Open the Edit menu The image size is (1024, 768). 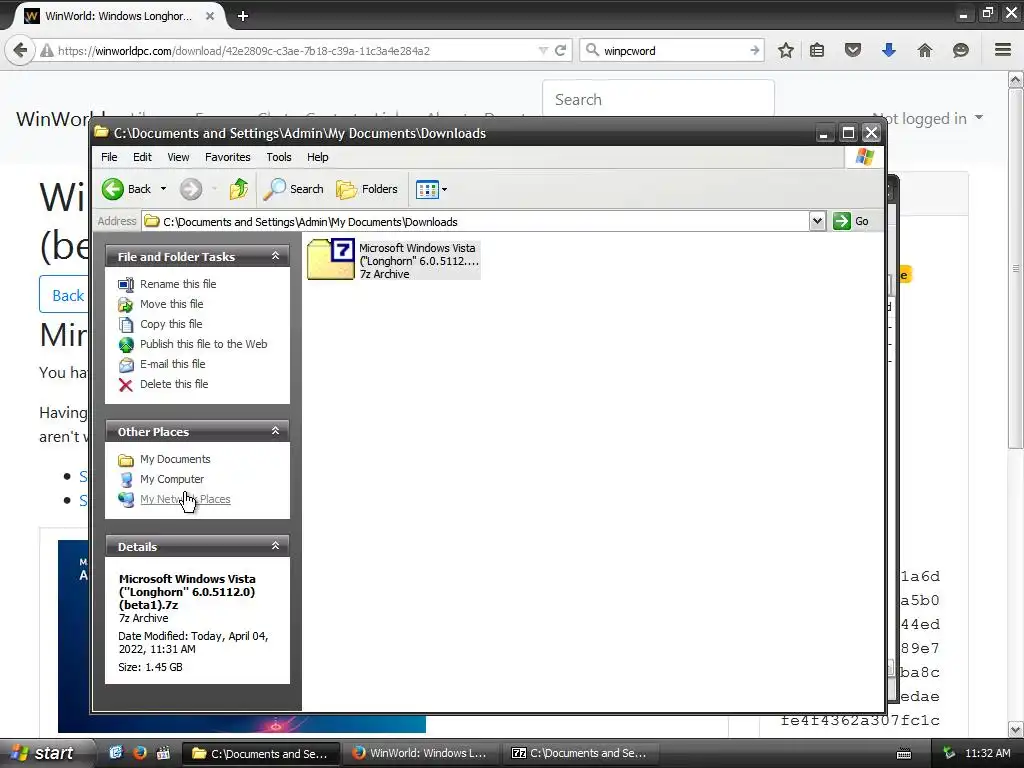tap(142, 157)
